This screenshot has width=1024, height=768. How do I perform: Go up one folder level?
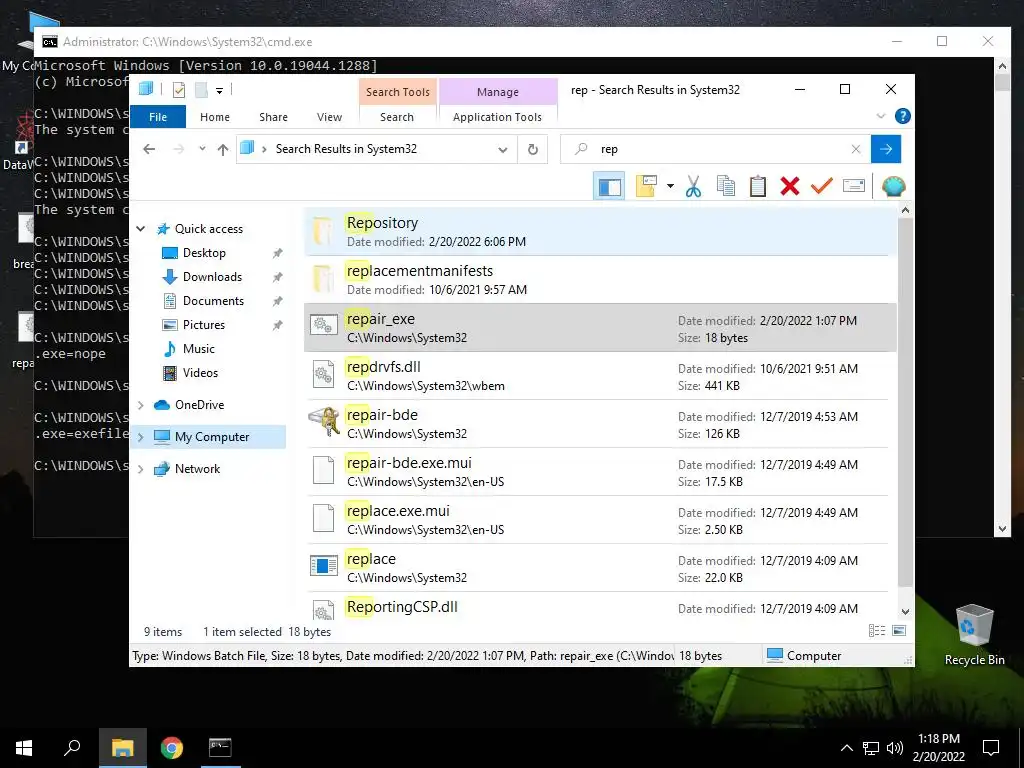pyautogui.click(x=223, y=150)
